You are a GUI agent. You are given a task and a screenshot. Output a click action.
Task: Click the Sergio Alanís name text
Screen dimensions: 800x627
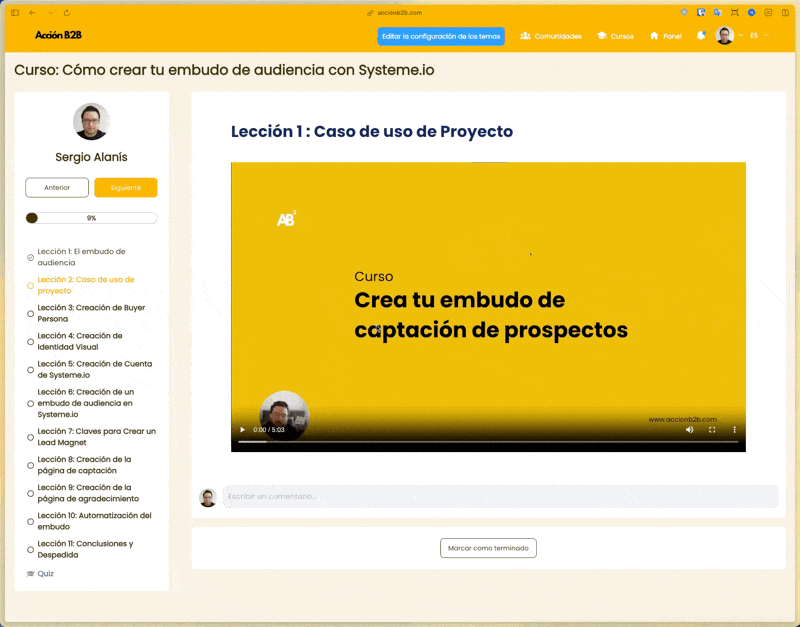(91, 157)
